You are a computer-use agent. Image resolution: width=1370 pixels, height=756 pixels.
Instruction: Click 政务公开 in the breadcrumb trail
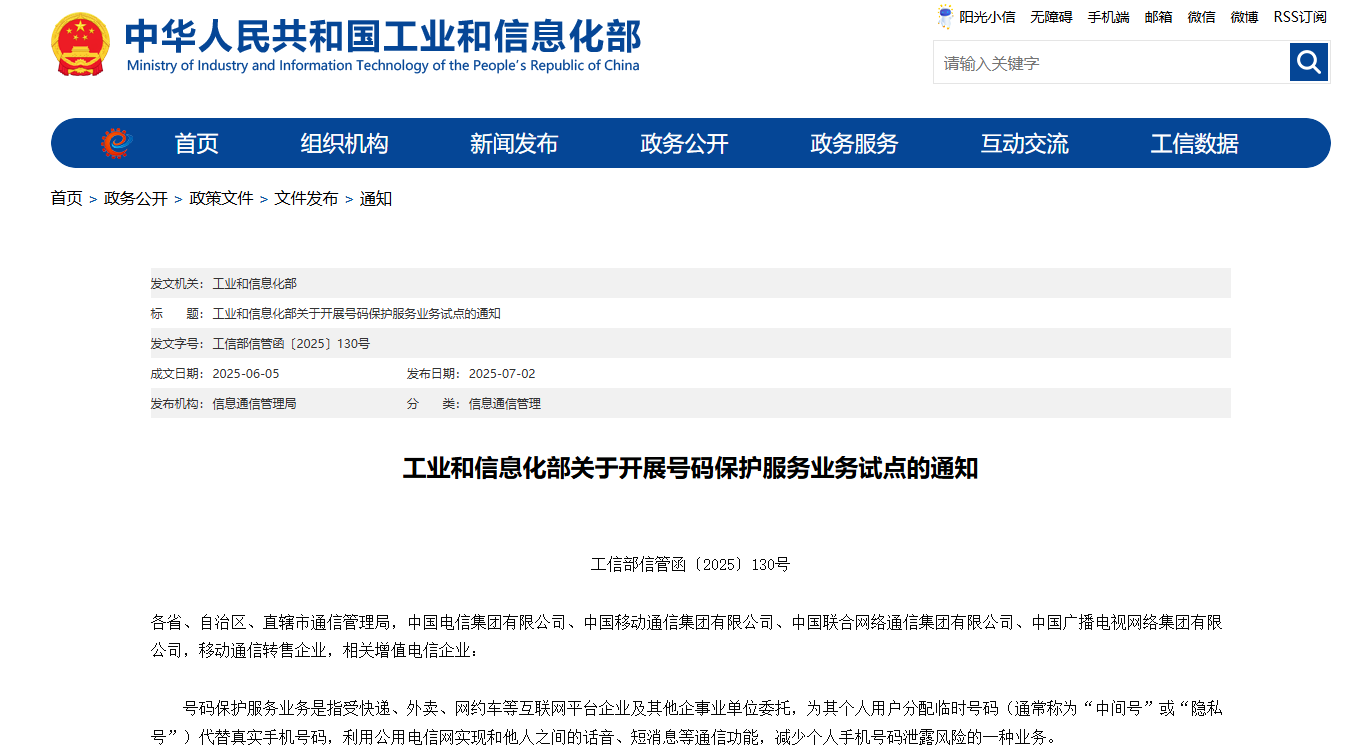(x=136, y=198)
